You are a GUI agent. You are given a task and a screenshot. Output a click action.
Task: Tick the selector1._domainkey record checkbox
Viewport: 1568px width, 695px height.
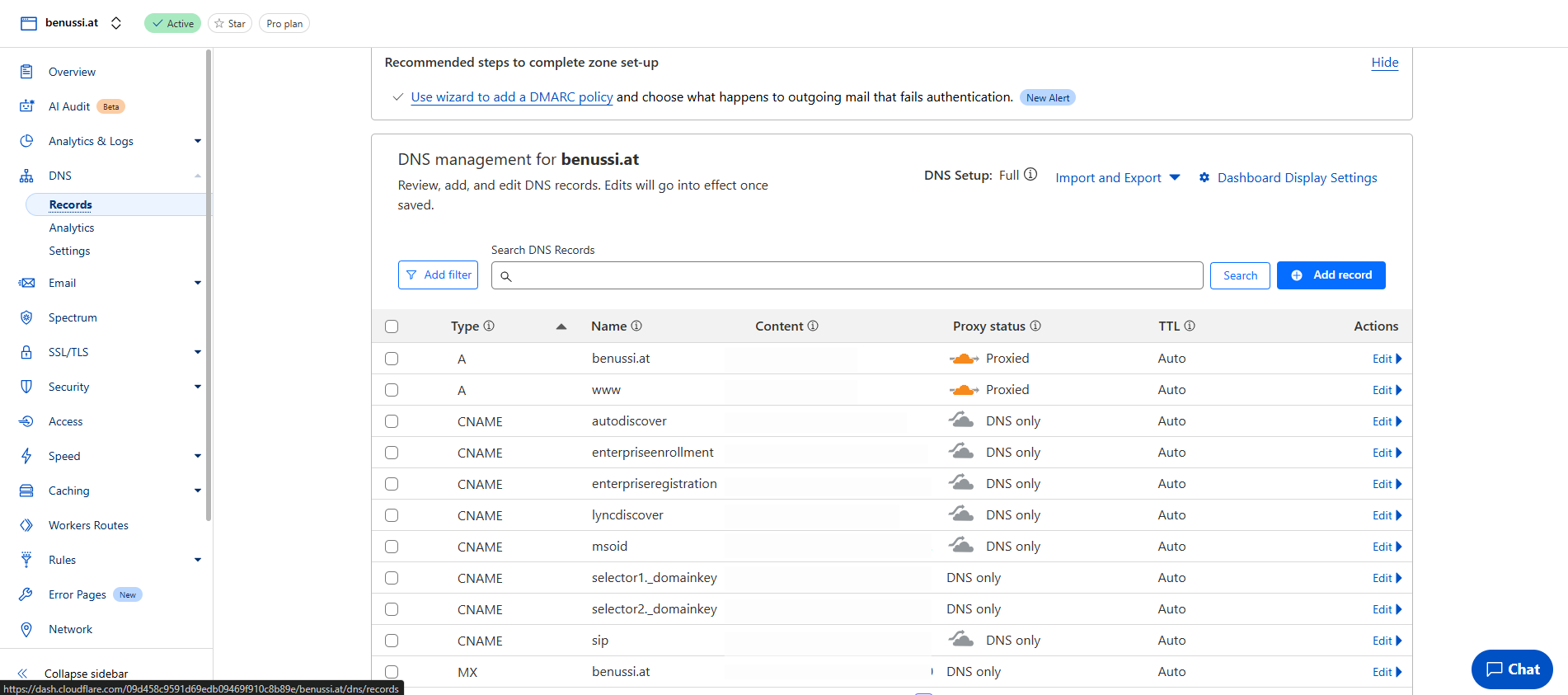coord(392,578)
